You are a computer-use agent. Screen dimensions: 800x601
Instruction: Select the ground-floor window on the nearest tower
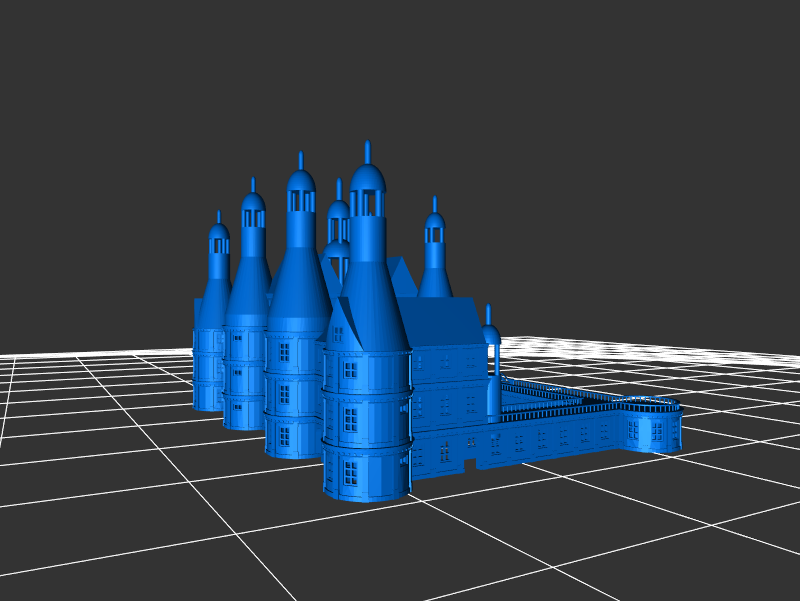pos(351,472)
